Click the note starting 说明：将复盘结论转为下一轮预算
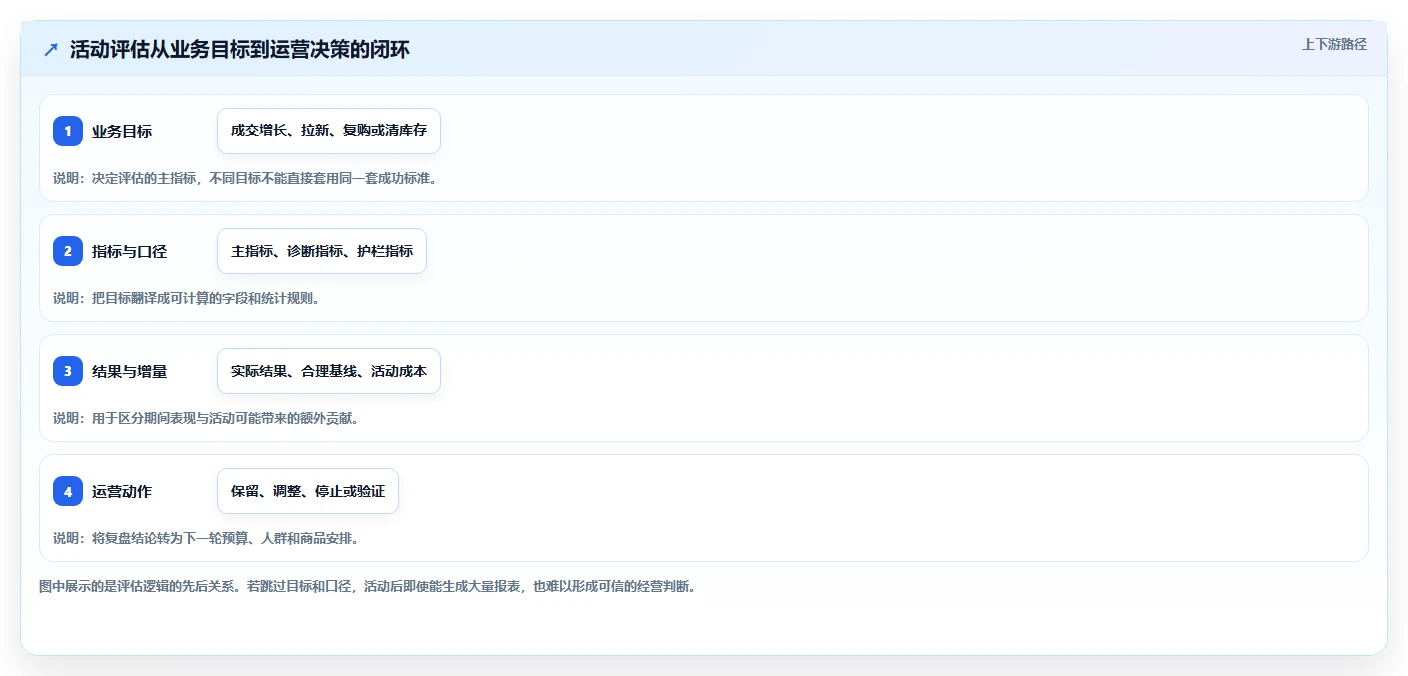Image resolution: width=1408 pixels, height=676 pixels. (206, 538)
